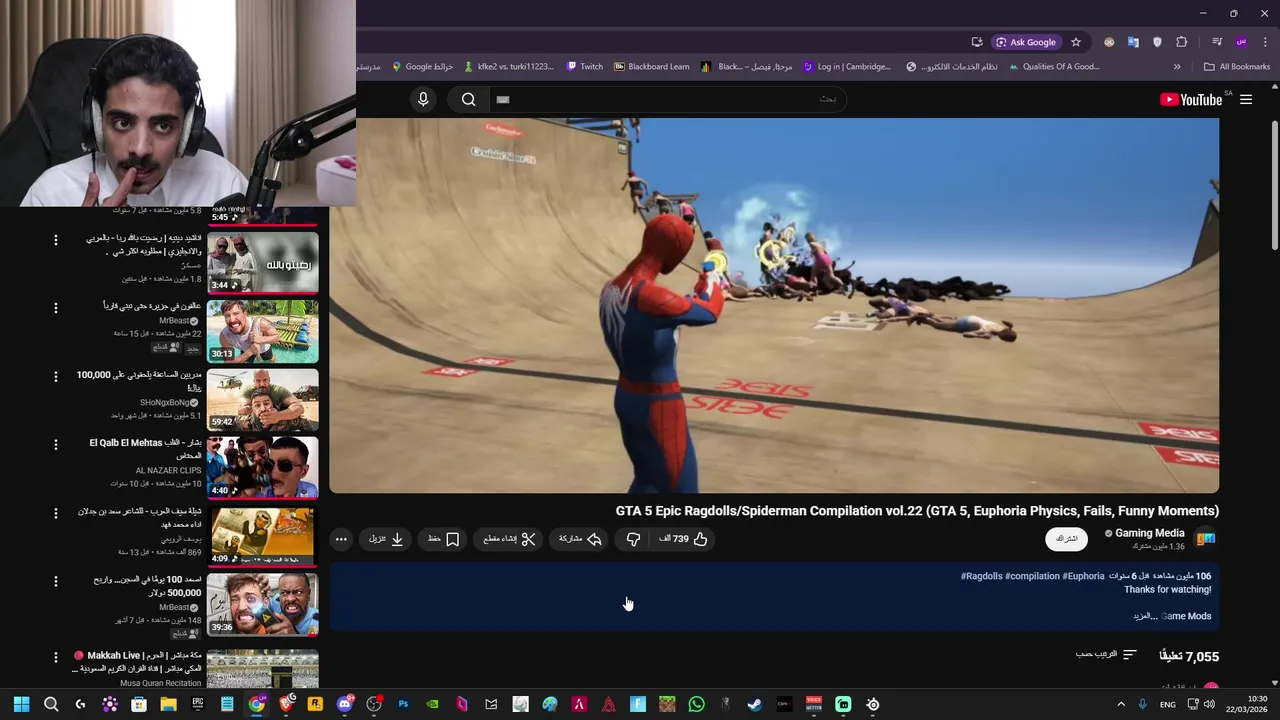Open Windows taskbar search
This screenshot has width=1280, height=720.
pyautogui.click(x=51, y=704)
